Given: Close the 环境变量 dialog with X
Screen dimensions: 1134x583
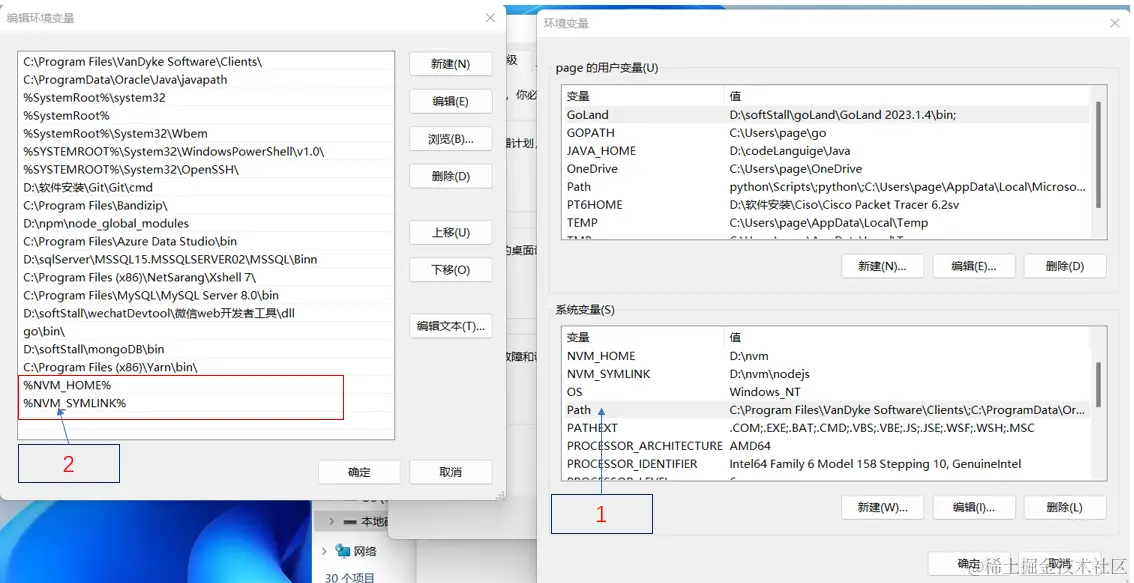Looking at the screenshot, I should click(x=1114, y=23).
